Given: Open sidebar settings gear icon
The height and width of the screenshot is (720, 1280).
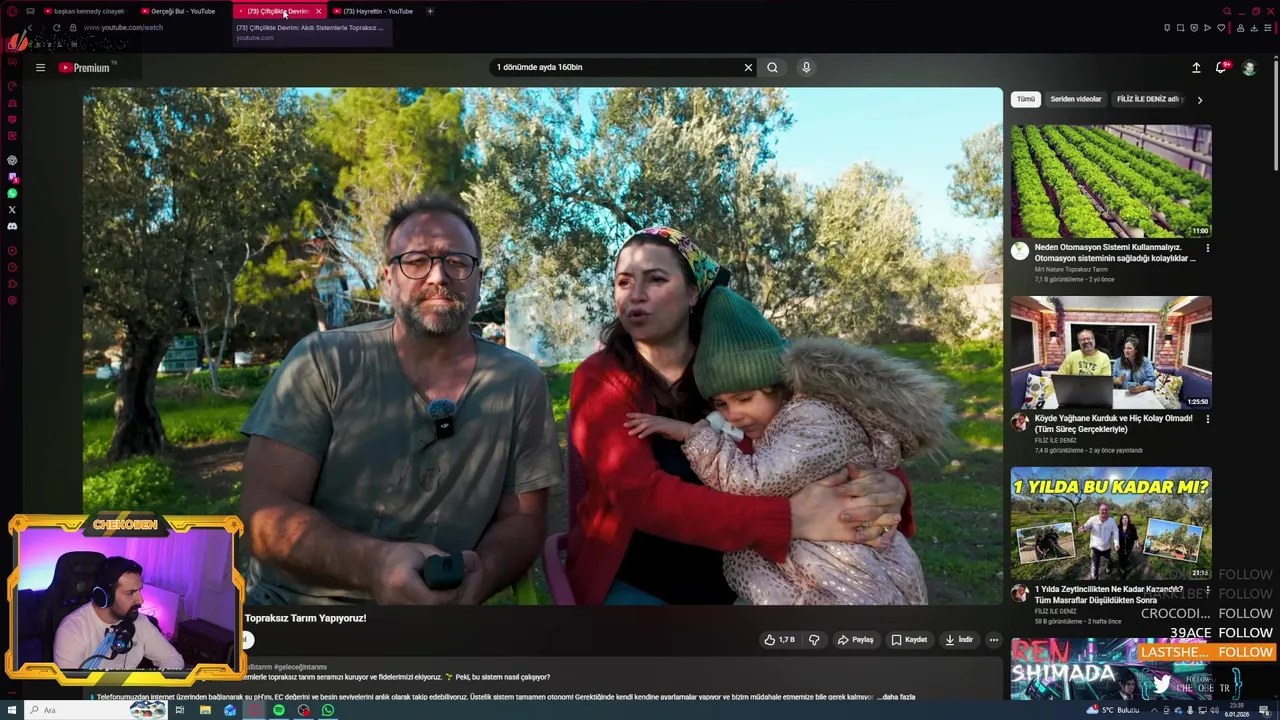Looking at the screenshot, I should point(12,300).
